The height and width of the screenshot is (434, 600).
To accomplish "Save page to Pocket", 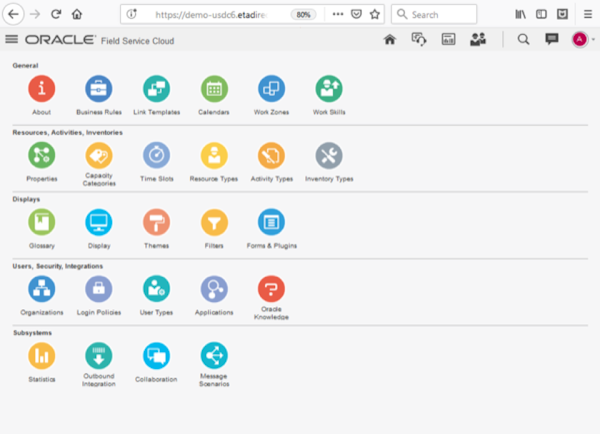I will coord(356,15).
